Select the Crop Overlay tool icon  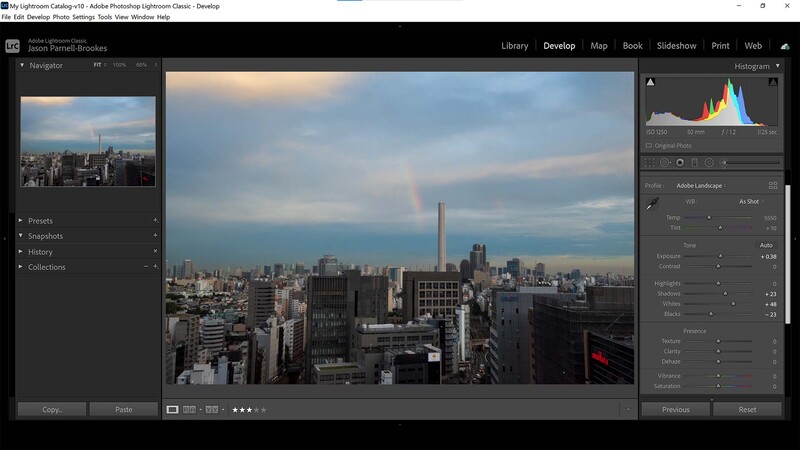tap(649, 163)
